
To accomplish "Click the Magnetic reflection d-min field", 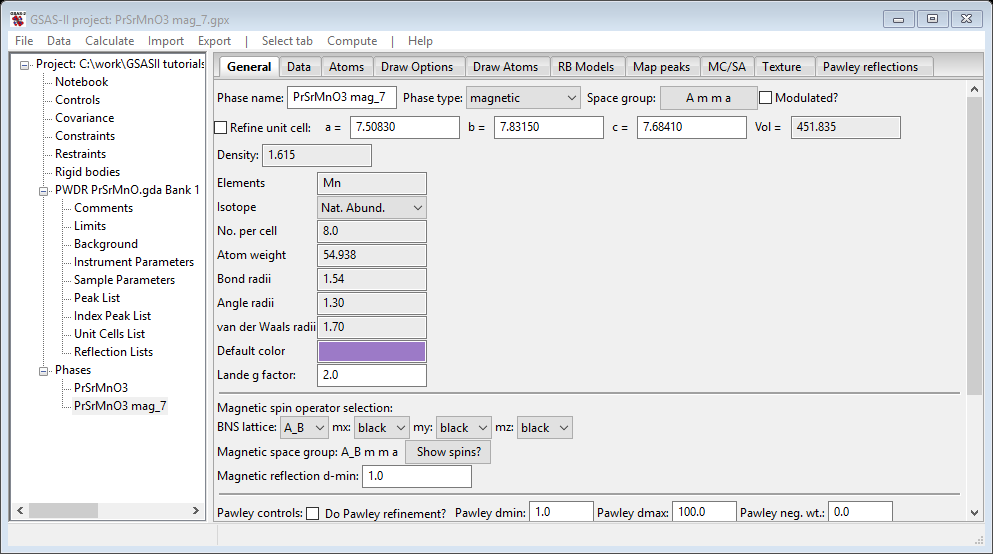I will (417, 476).
